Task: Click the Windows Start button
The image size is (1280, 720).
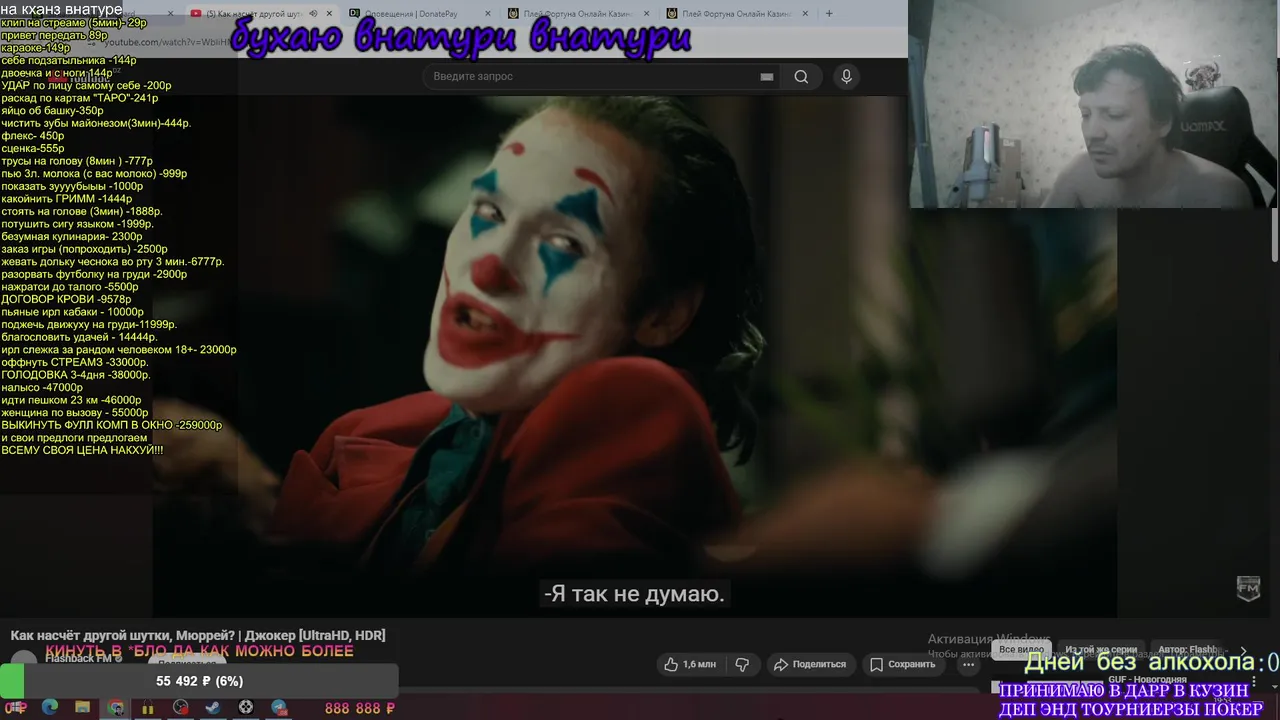Action: [17, 707]
